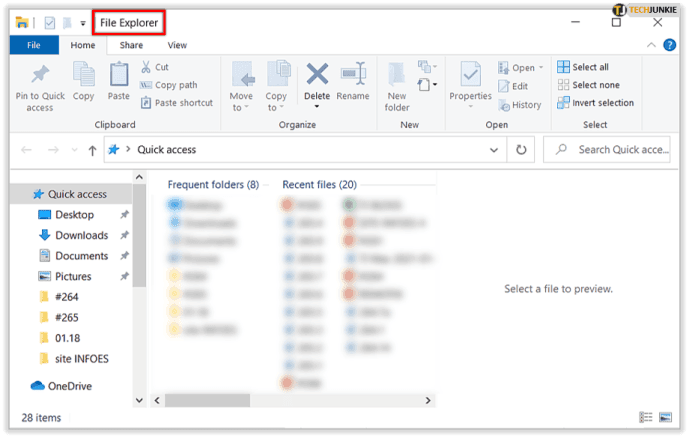
Task: Open Customize Quick Access Toolbar dropdown
Action: click(83, 23)
